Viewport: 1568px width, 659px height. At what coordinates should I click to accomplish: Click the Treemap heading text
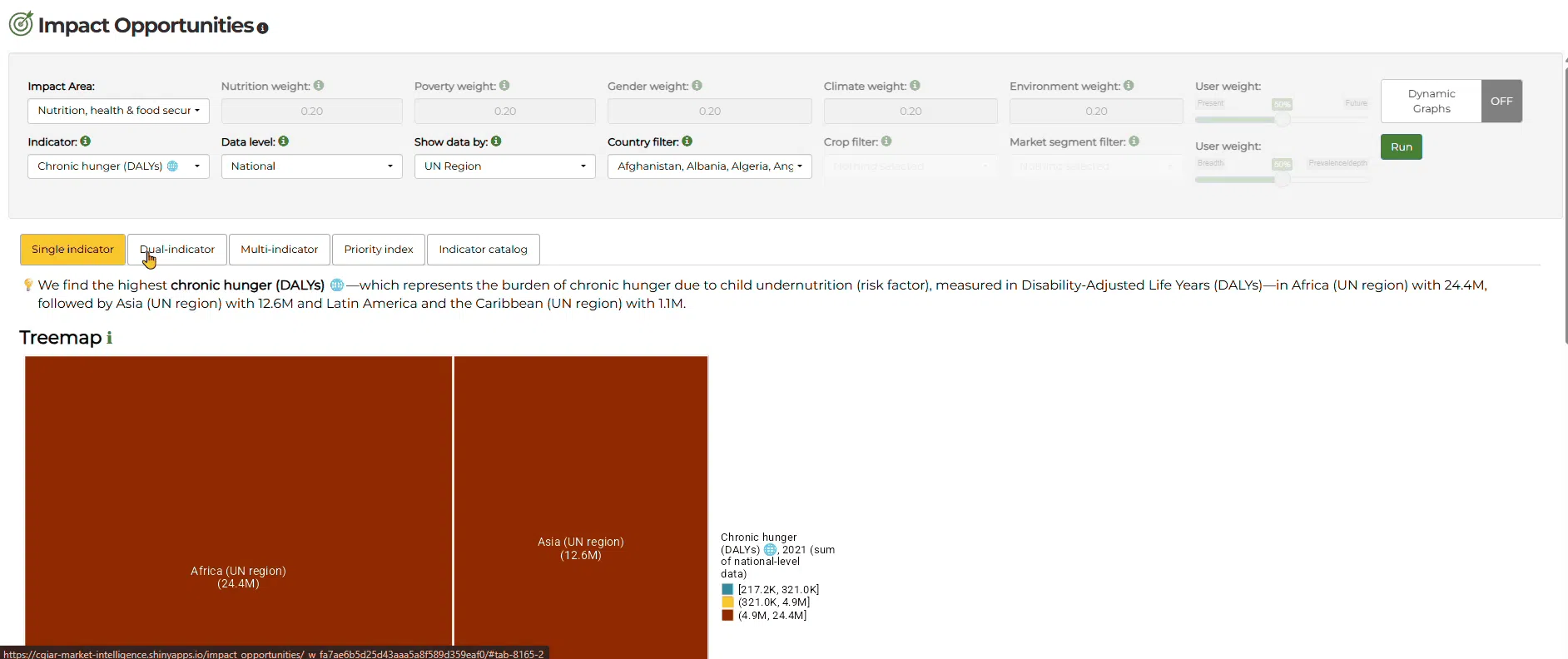(60, 338)
